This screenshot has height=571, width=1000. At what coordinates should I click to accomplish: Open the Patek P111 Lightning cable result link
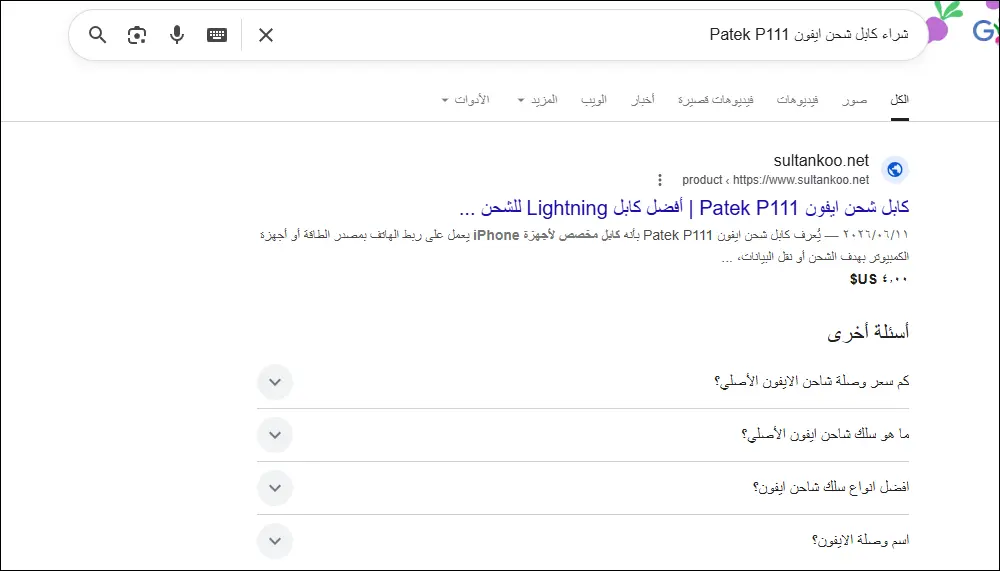(x=684, y=208)
